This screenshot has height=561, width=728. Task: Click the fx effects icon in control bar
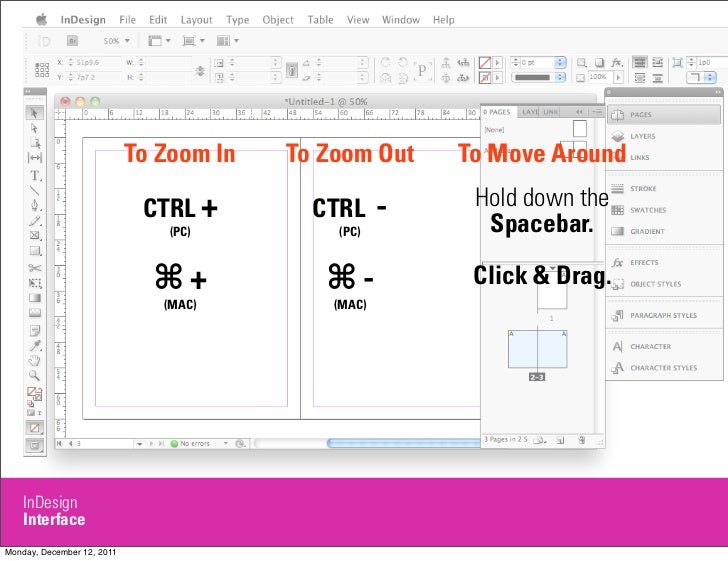pos(617,62)
